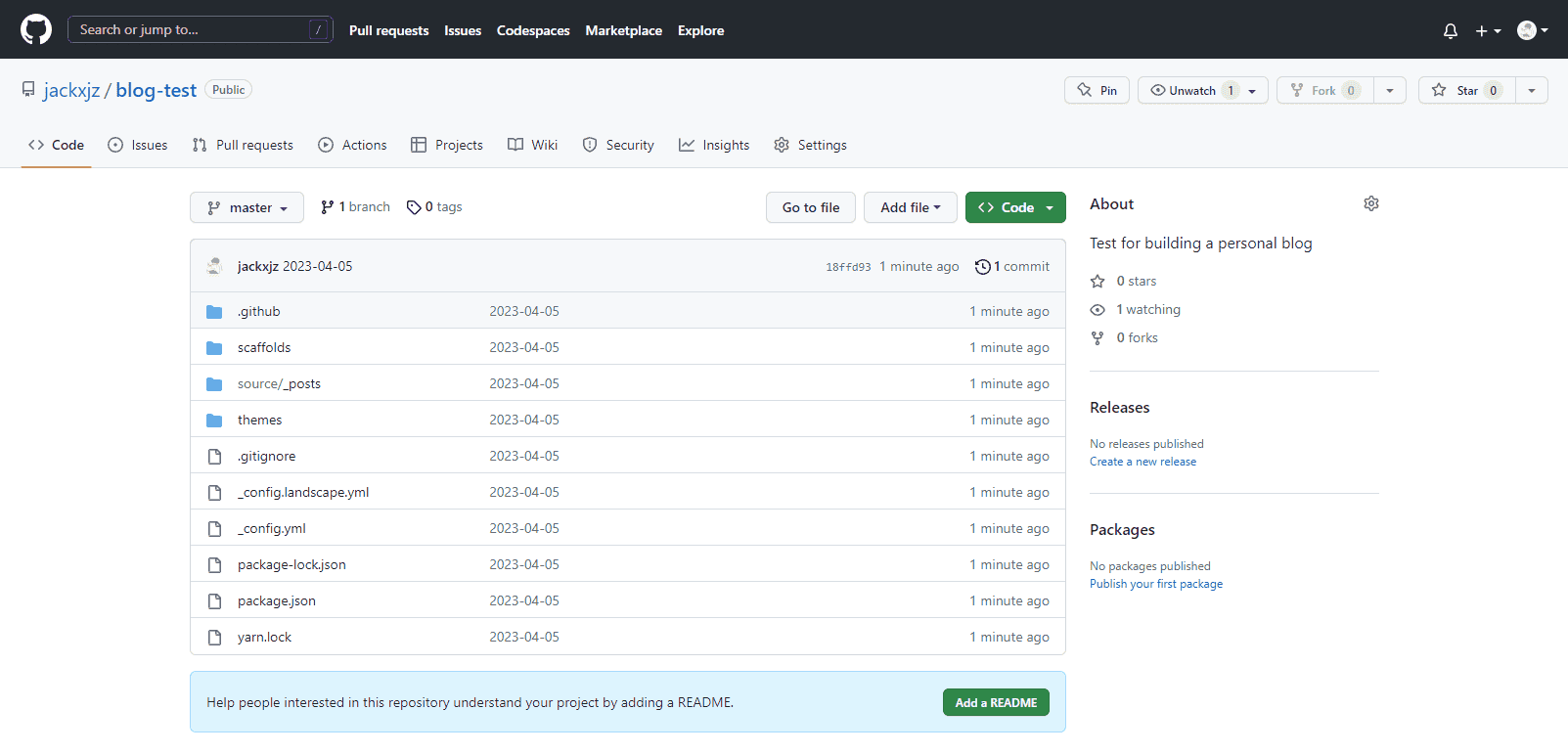Image resolution: width=1568 pixels, height=754 pixels.
Task: Open the repository Settings tab
Action: click(x=811, y=145)
